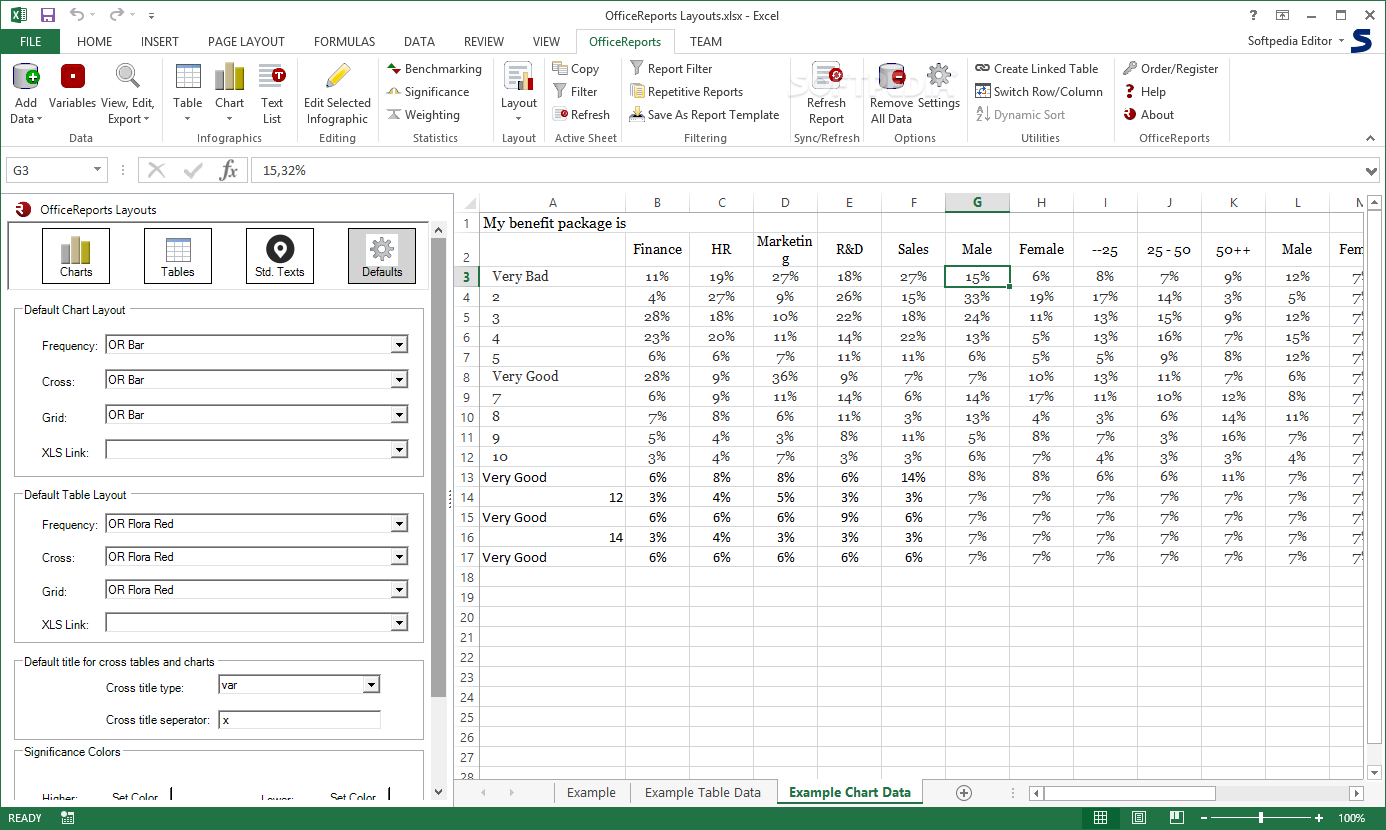Expand Cross title type dropdown
Screen dimensions: 1386x830
tap(371, 685)
